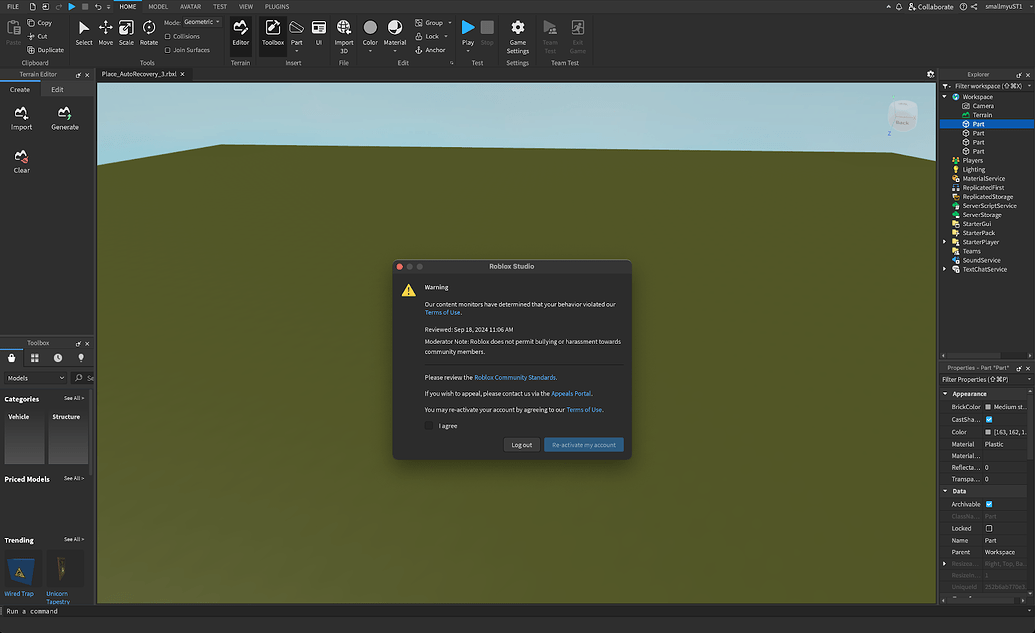Click the Log out button
The height and width of the screenshot is (633, 1035).
point(521,444)
